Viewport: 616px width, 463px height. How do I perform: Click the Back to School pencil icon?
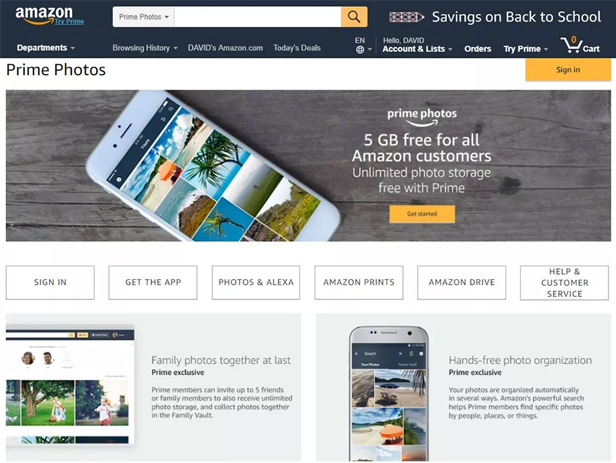pyautogui.click(x=406, y=17)
